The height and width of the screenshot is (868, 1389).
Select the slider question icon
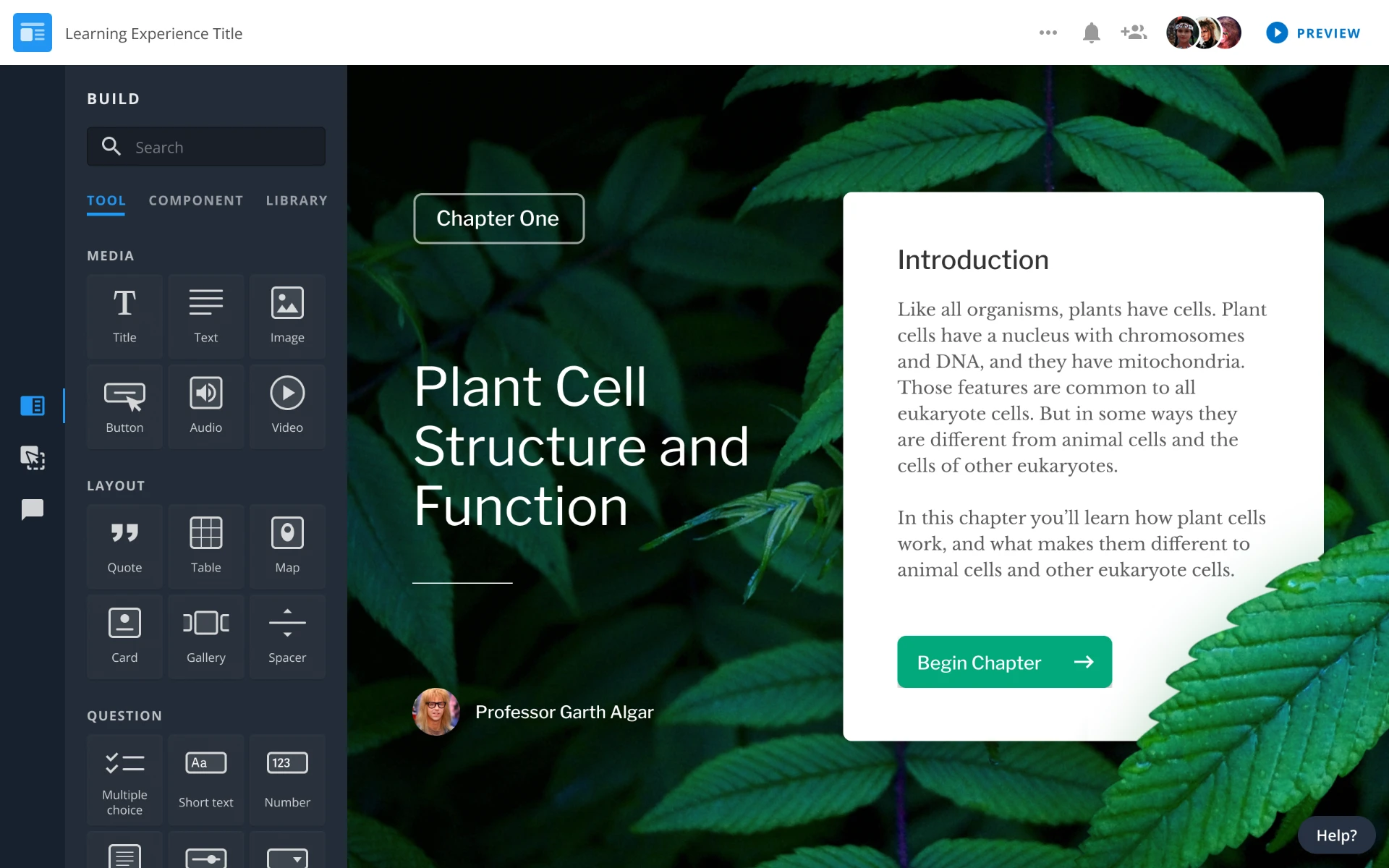tap(206, 858)
